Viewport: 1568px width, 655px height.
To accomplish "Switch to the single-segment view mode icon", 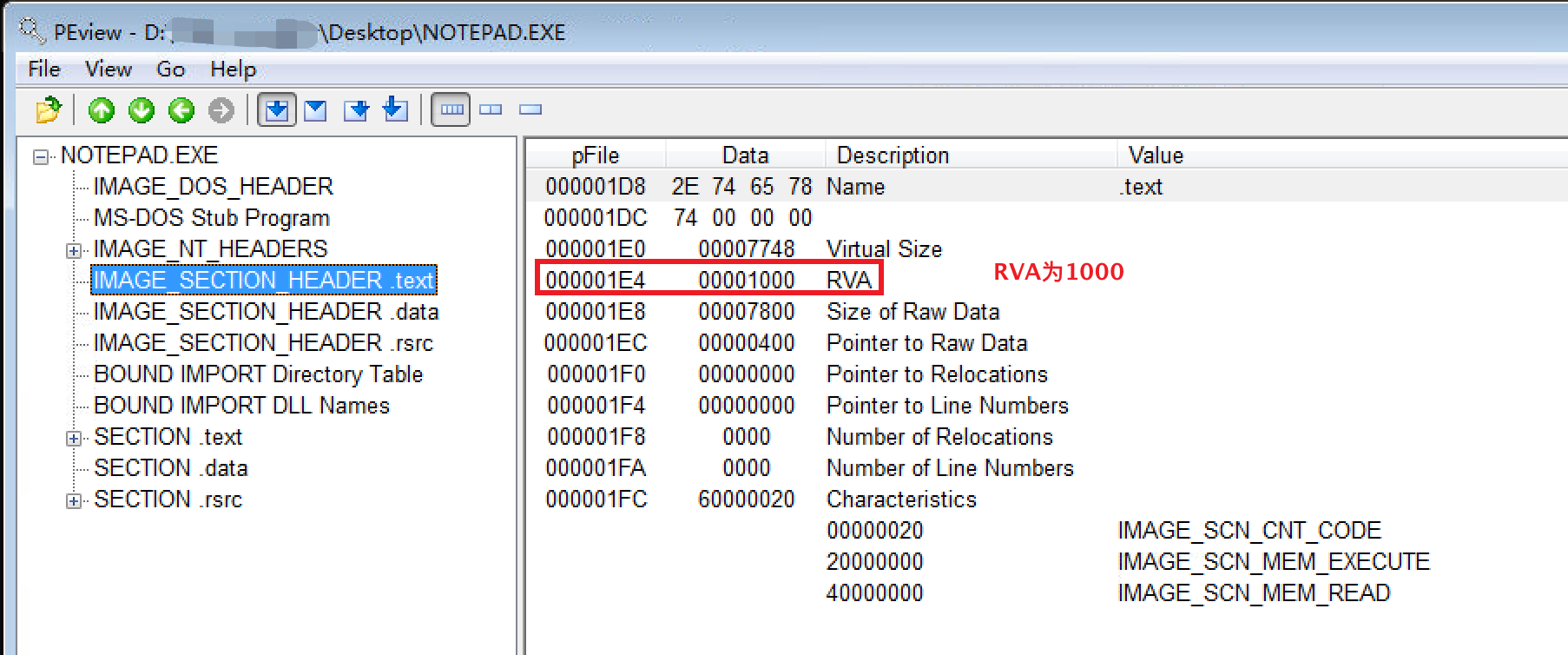I will click(x=530, y=110).
